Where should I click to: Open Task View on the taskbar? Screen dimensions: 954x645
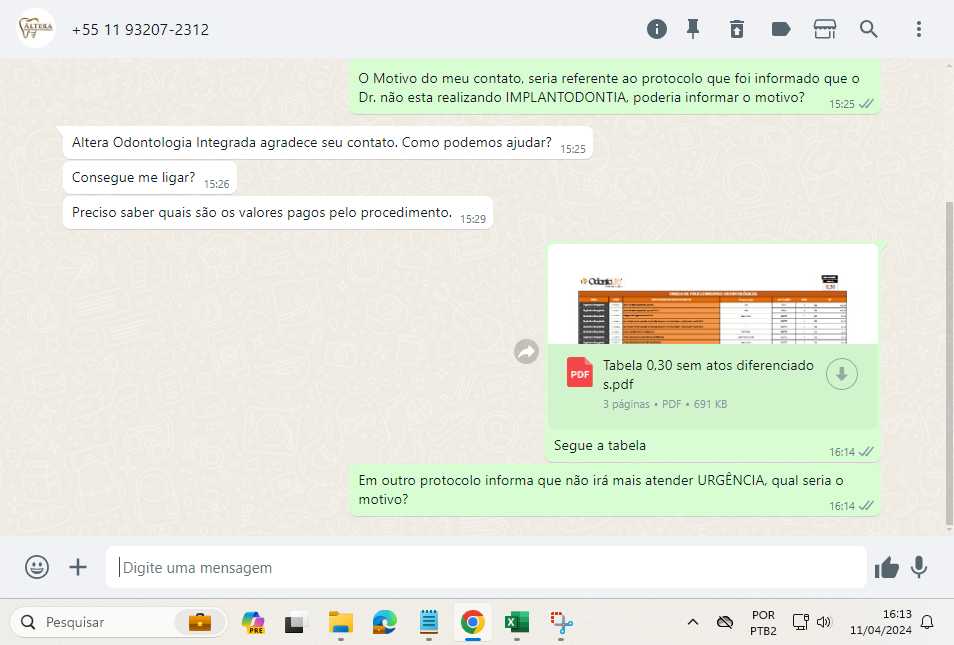point(296,622)
